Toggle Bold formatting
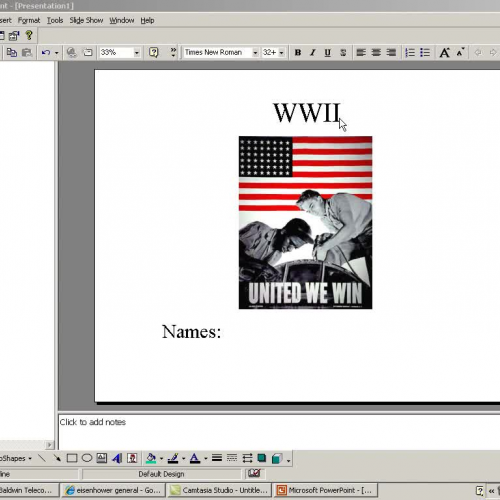The height and width of the screenshot is (500, 500). pyautogui.click(x=298, y=53)
